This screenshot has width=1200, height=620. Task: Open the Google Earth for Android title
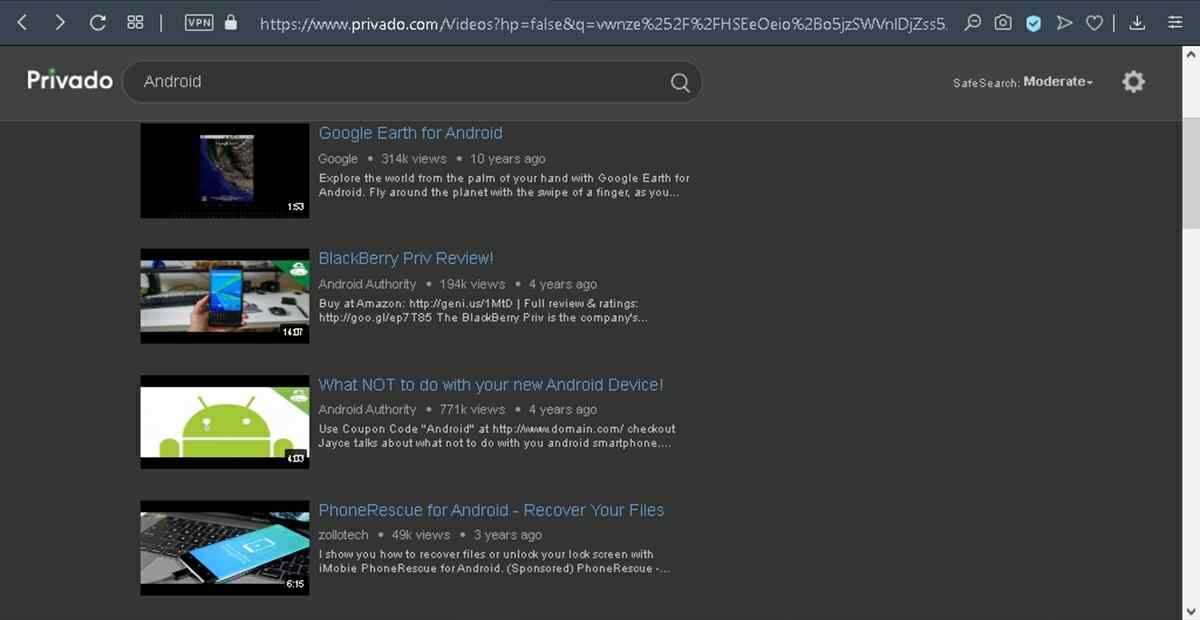point(410,133)
